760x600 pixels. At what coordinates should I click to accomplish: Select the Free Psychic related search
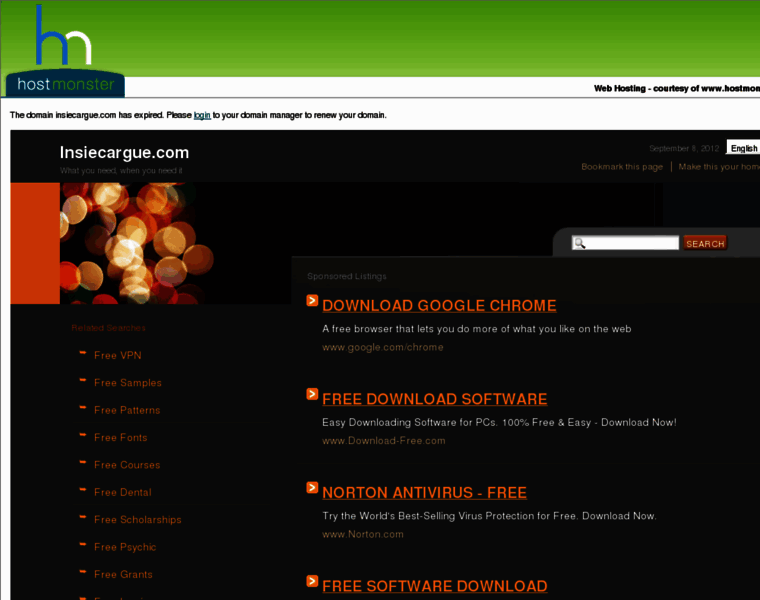coord(125,547)
